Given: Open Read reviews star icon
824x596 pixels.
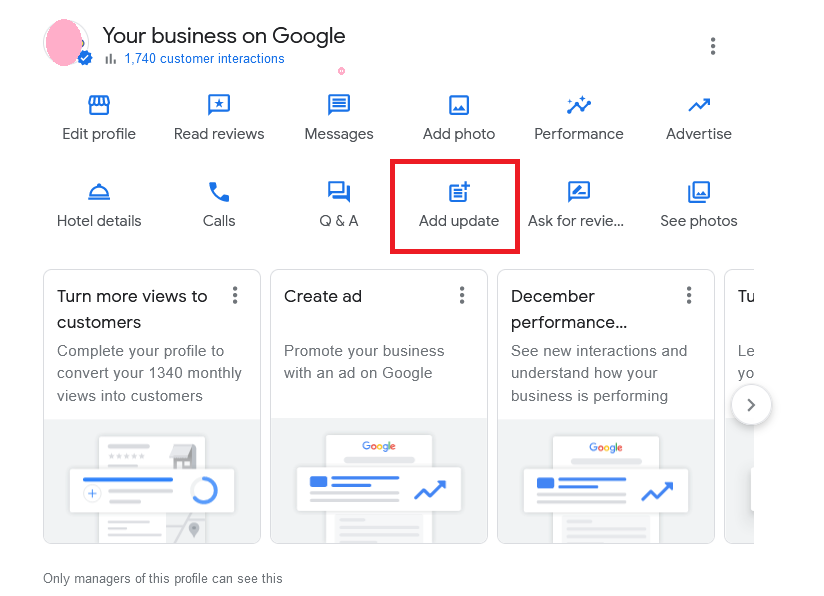Looking at the screenshot, I should point(219,105).
